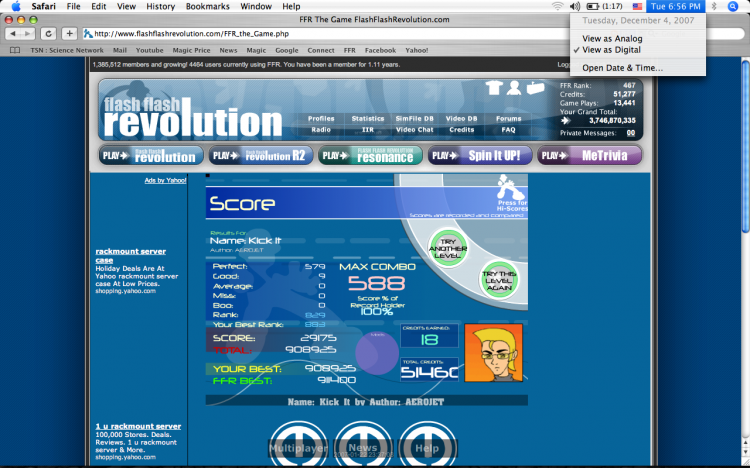Open Forums link in FFR header

click(x=508, y=119)
